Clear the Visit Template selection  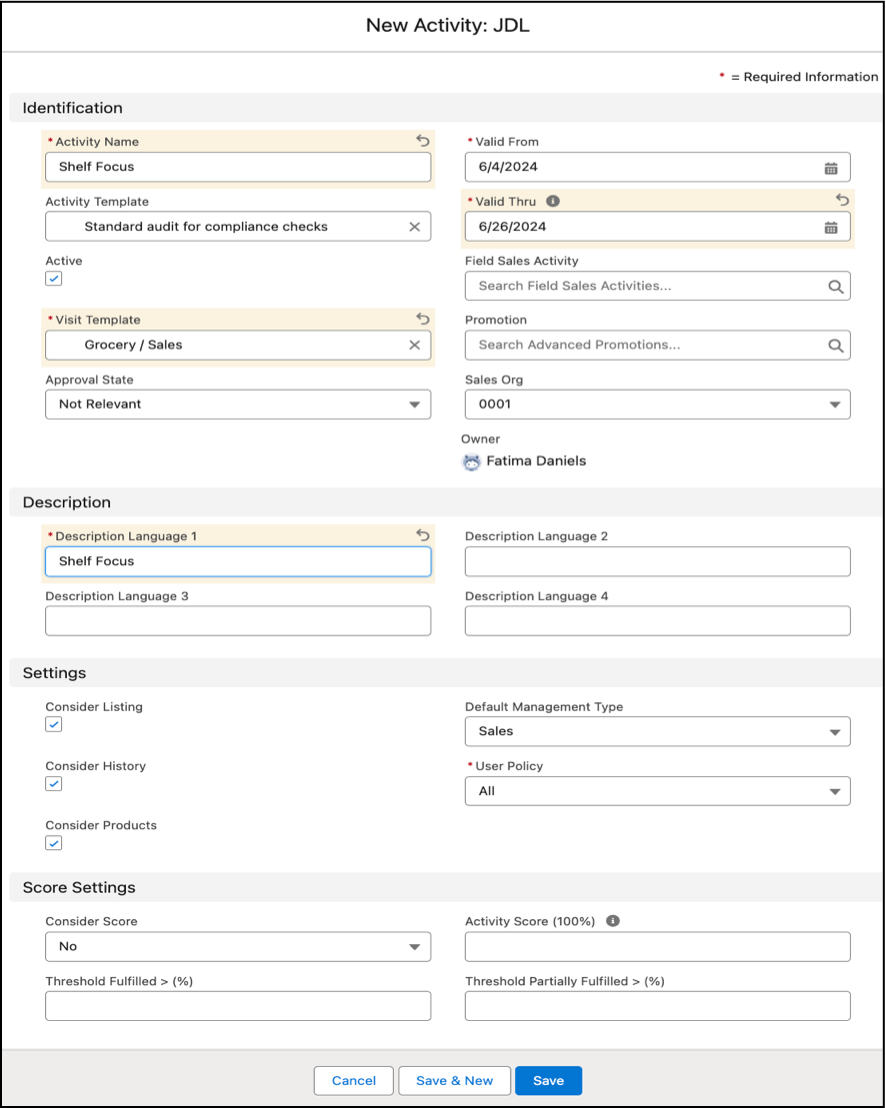(415, 345)
